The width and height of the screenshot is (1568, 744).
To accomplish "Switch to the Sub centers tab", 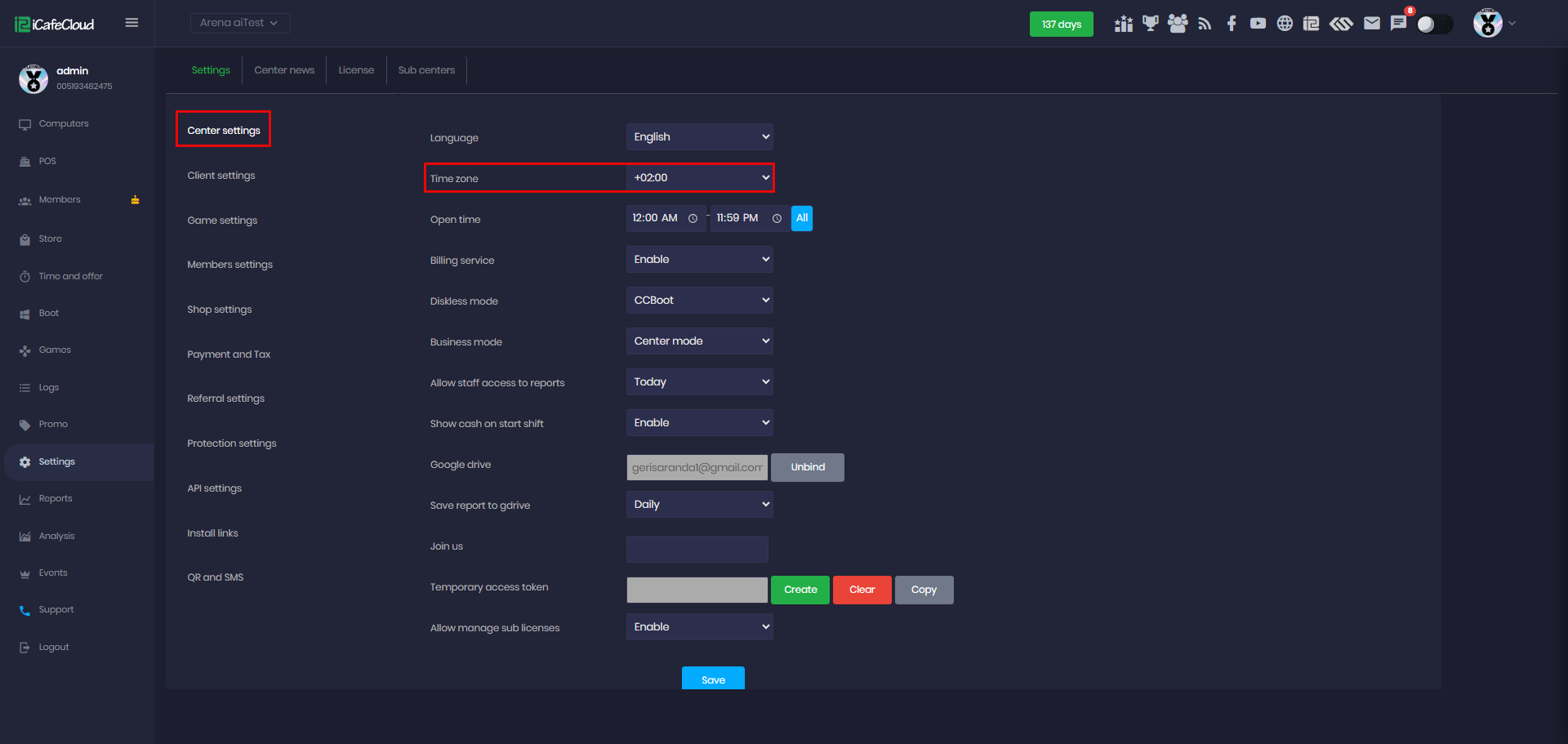I will click(x=426, y=70).
